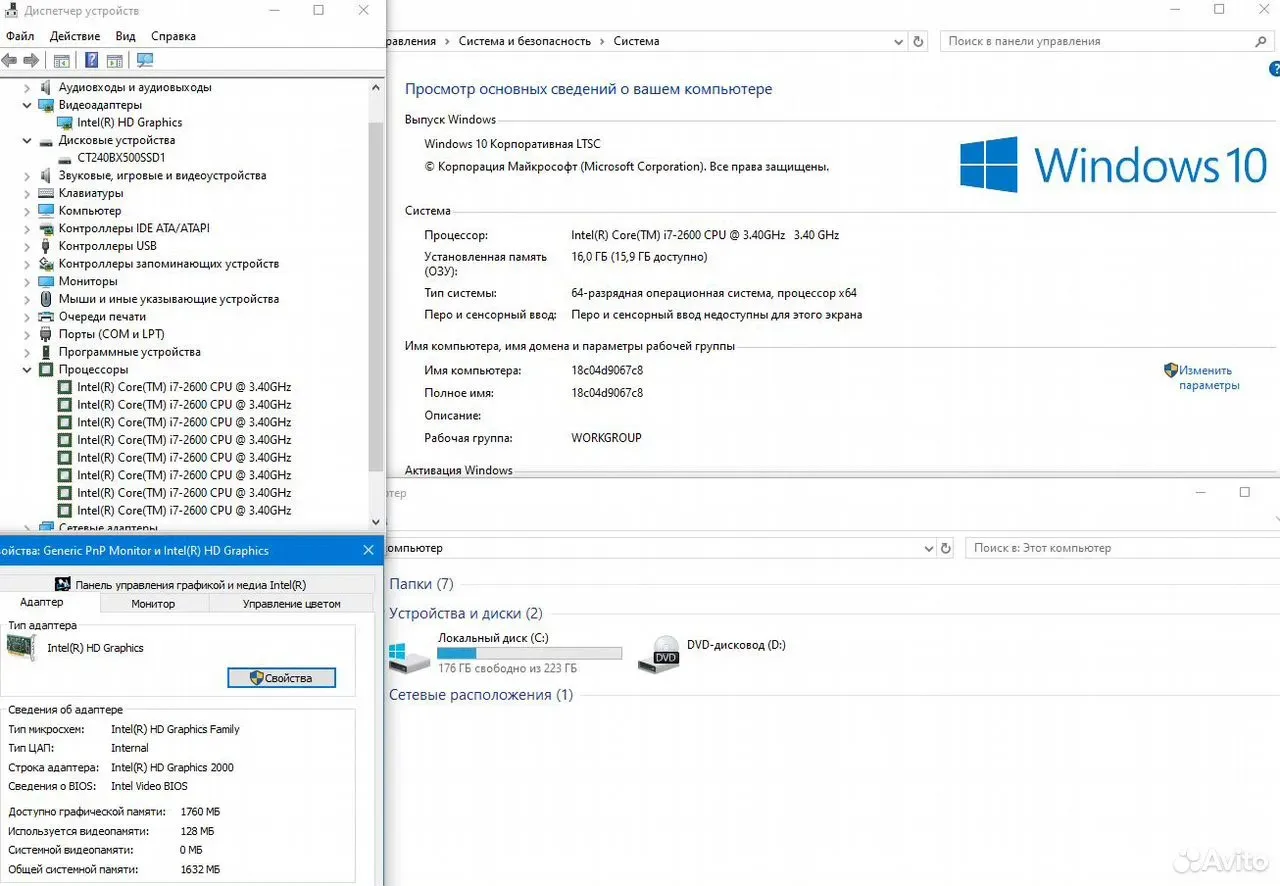
Task: Toggle action pane toolbar icon
Action: 115,61
